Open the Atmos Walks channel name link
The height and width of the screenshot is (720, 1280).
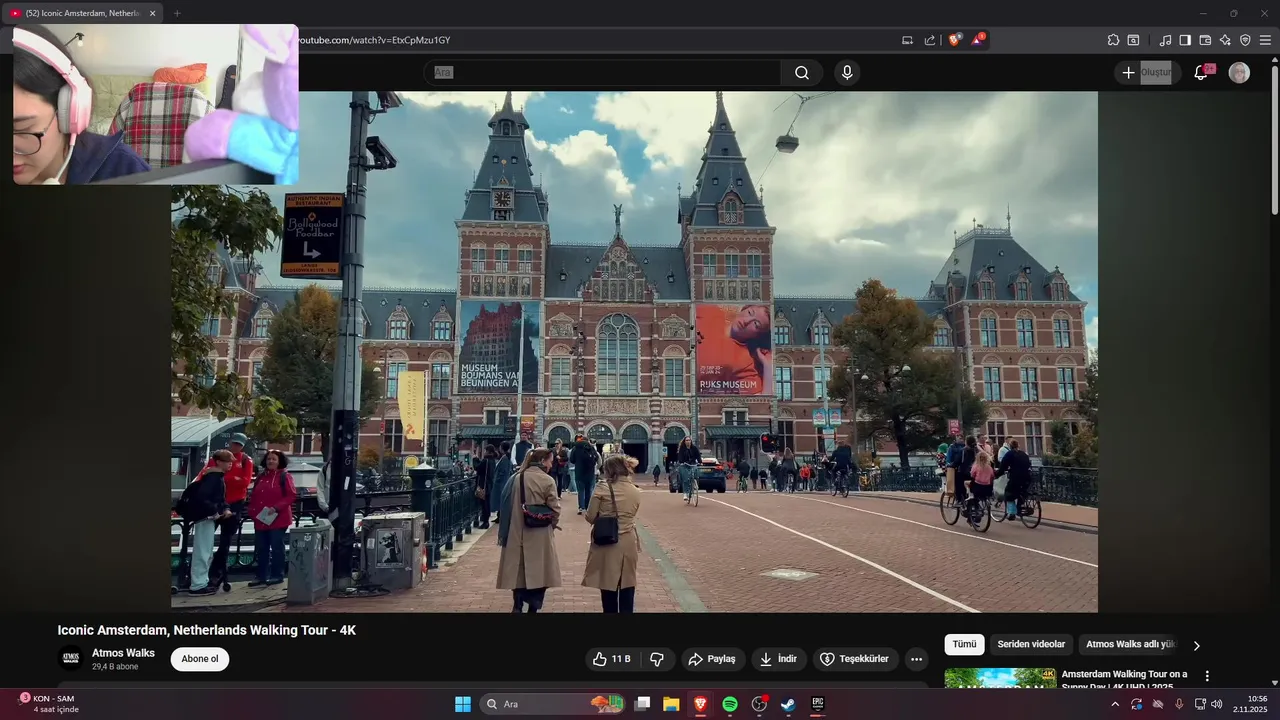click(x=123, y=653)
